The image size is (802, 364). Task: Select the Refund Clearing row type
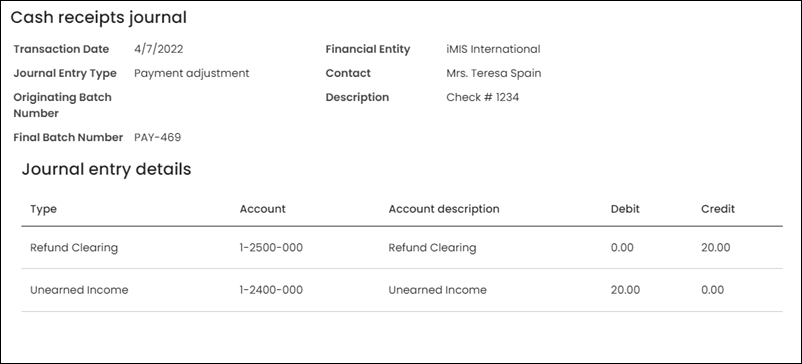click(74, 247)
